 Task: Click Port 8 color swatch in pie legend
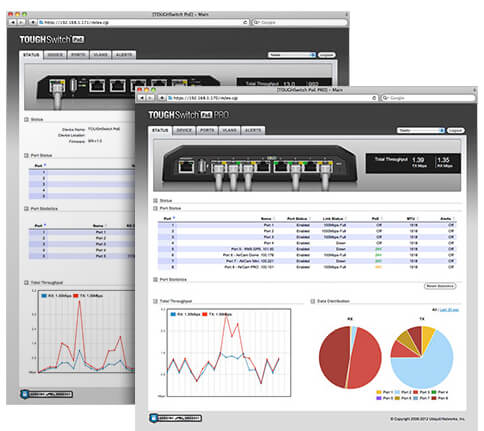(434, 398)
